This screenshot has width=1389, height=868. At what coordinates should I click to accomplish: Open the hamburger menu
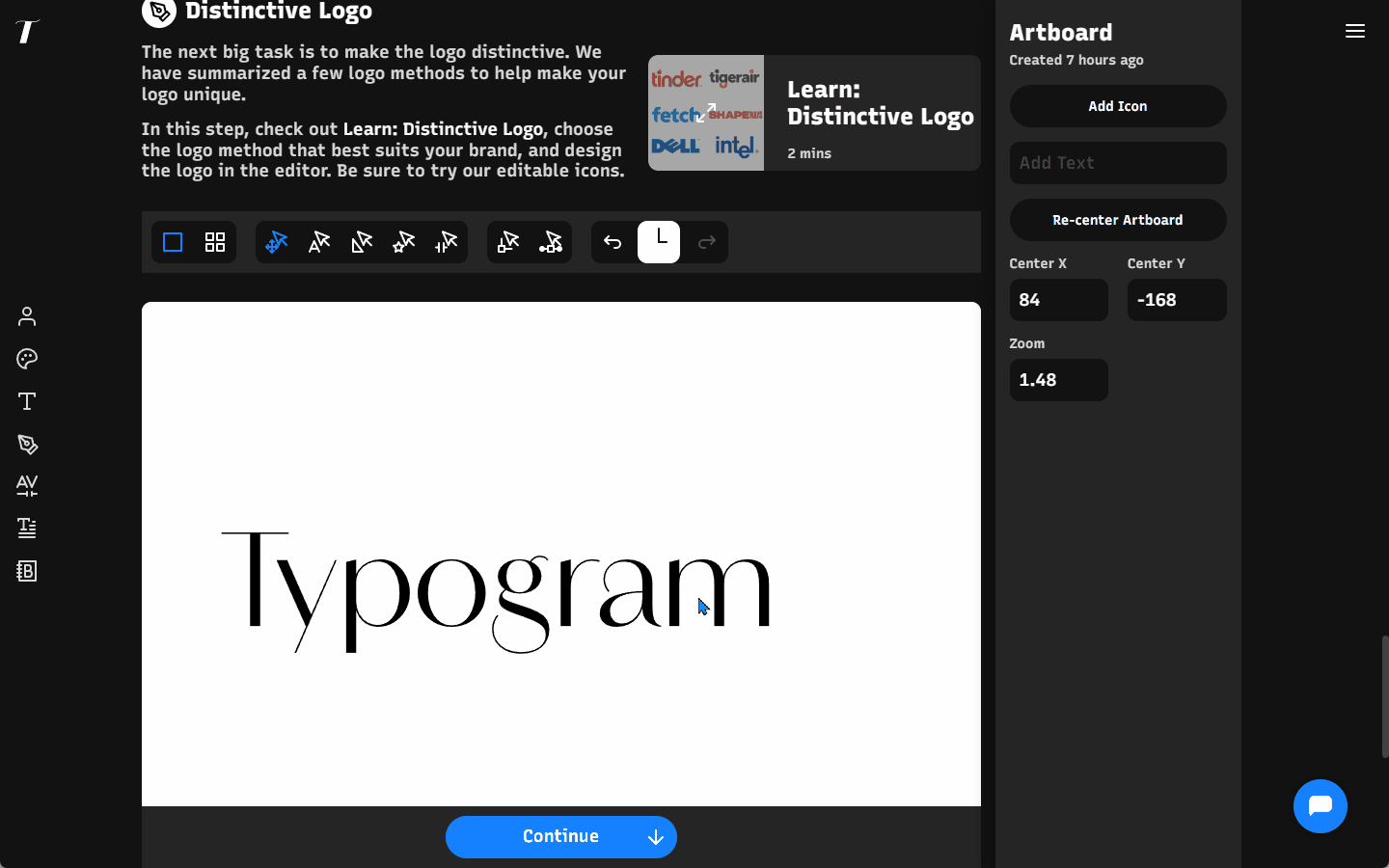pyautogui.click(x=1355, y=31)
